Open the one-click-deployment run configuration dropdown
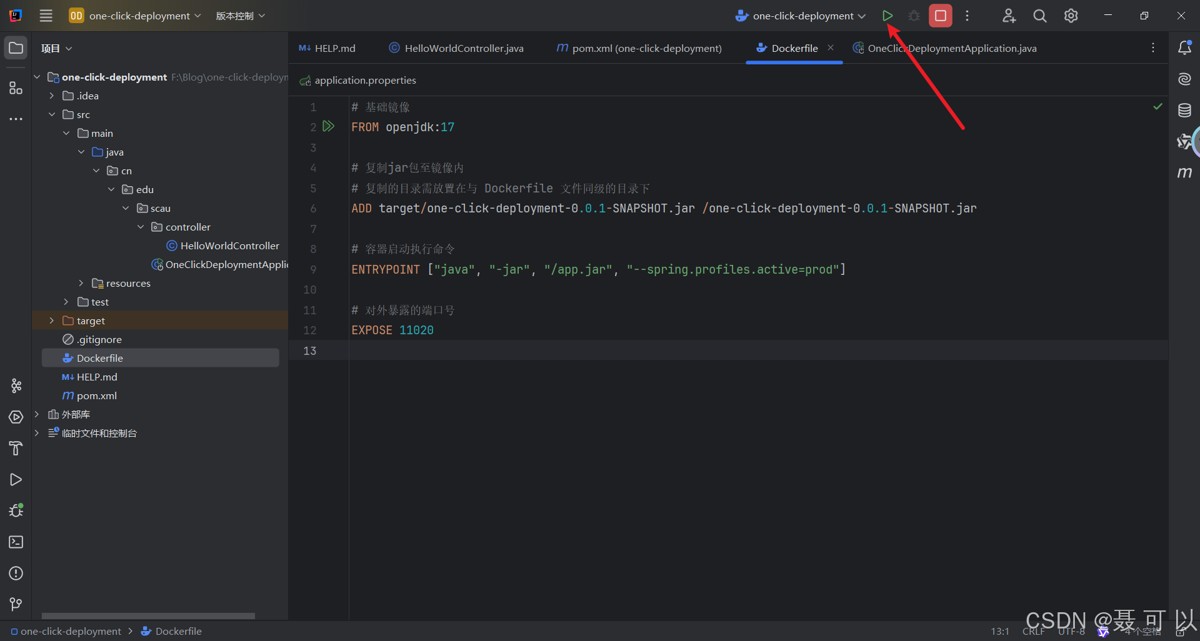This screenshot has height=641, width=1200. [800, 16]
